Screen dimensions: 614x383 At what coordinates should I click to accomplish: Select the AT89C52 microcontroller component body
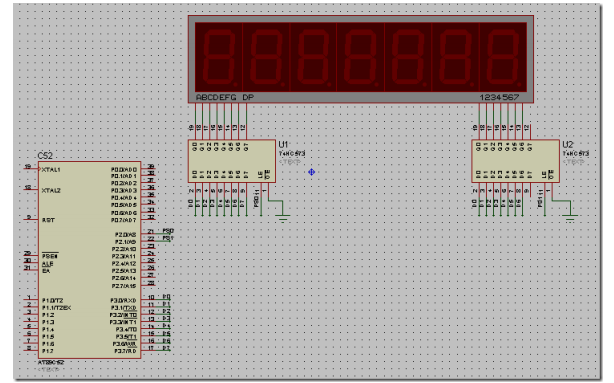tap(89, 260)
